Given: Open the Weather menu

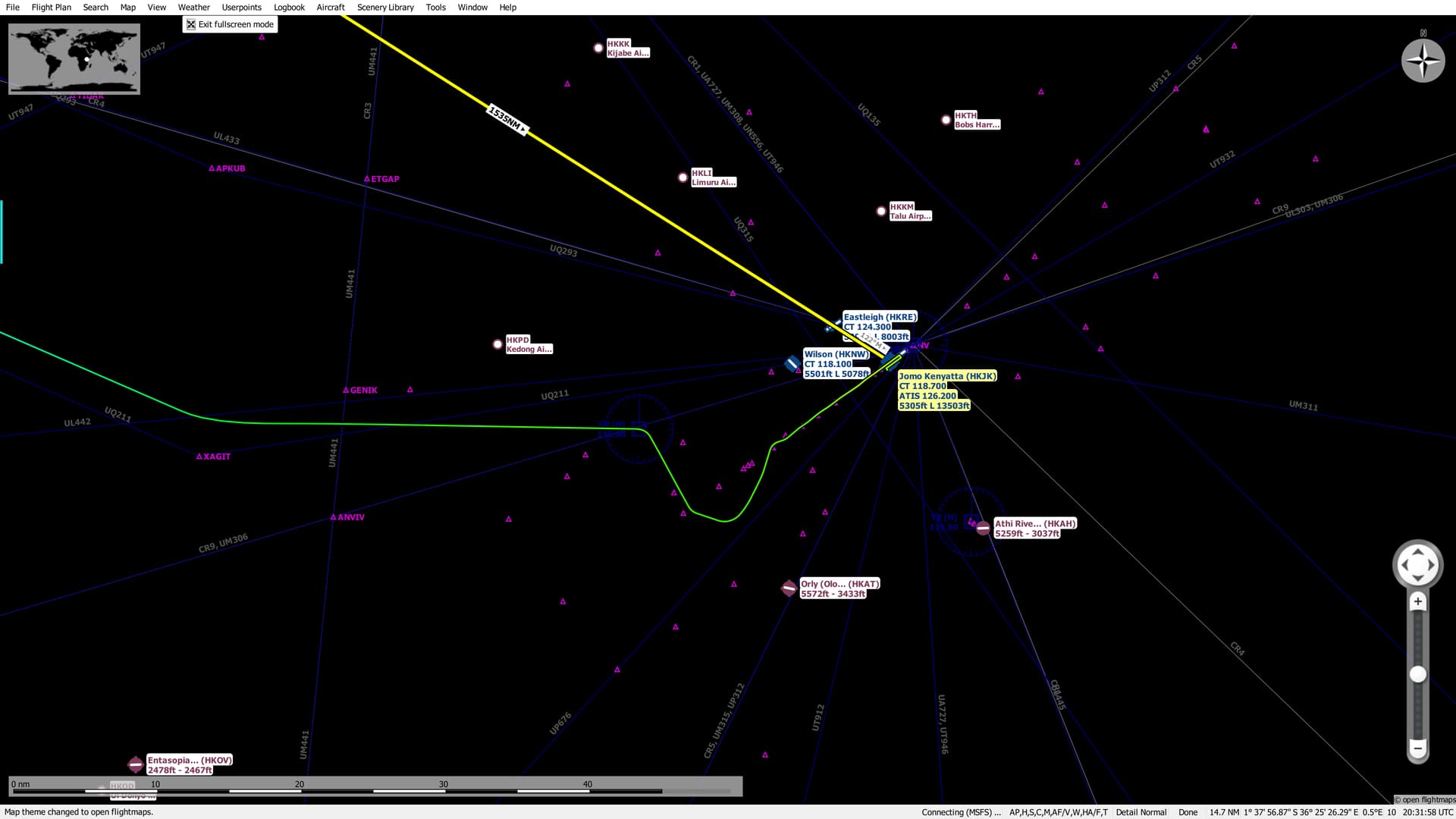Looking at the screenshot, I should [x=193, y=8].
